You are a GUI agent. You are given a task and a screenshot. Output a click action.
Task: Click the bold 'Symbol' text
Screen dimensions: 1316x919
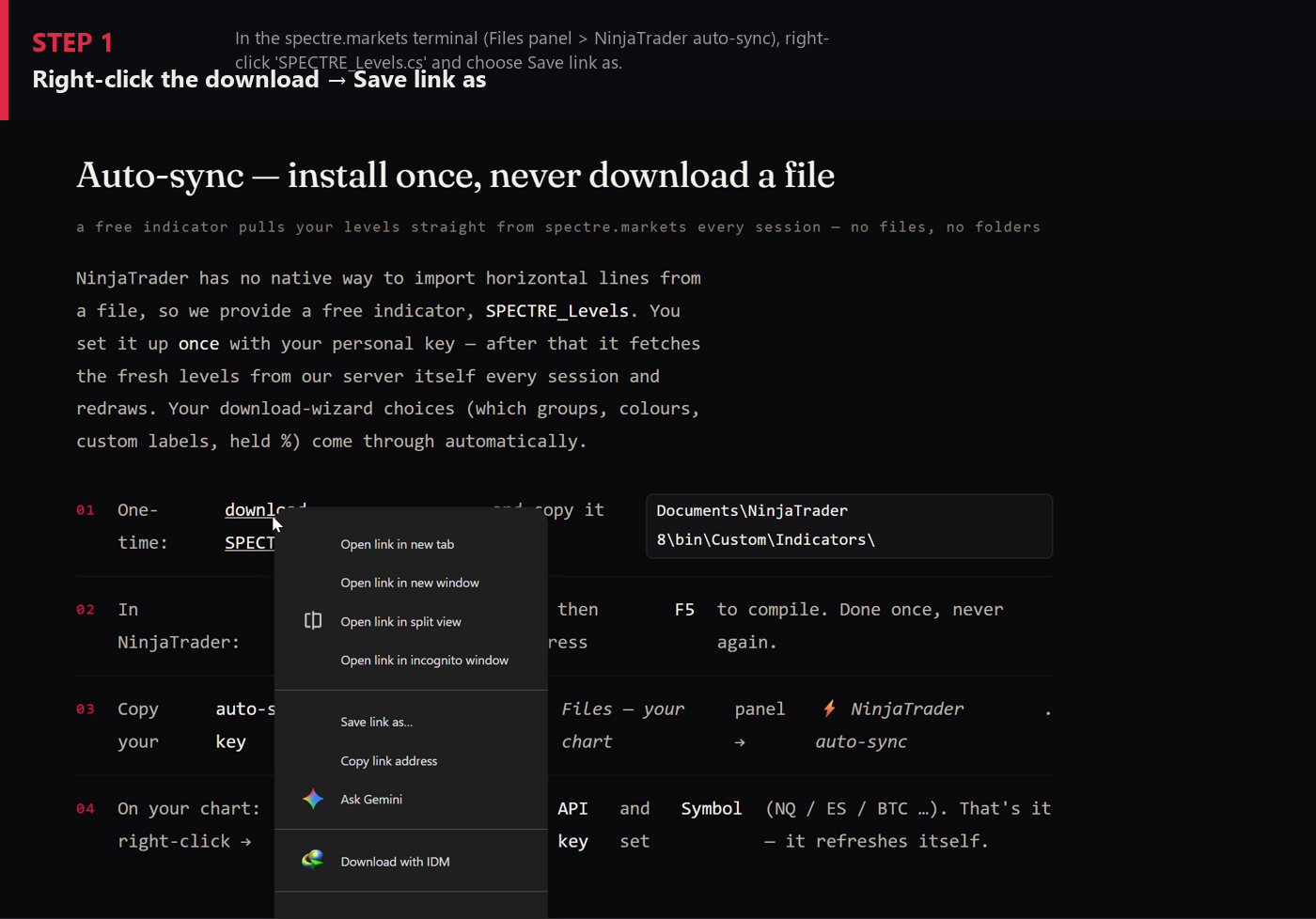coord(712,808)
